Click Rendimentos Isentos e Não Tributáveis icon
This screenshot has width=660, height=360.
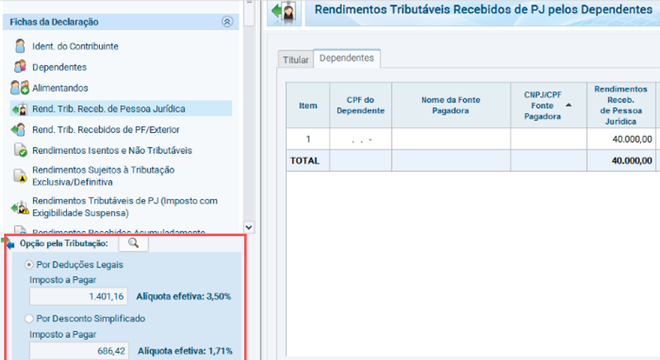tap(20, 150)
